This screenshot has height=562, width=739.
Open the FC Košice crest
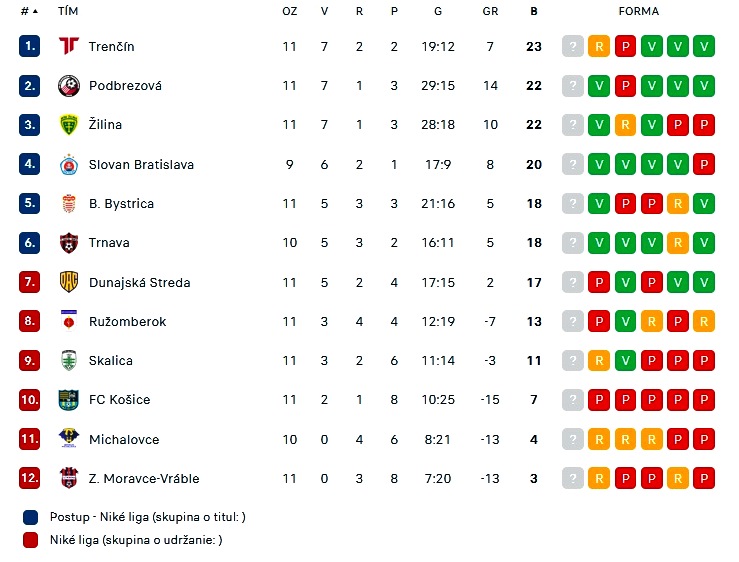coord(69,400)
